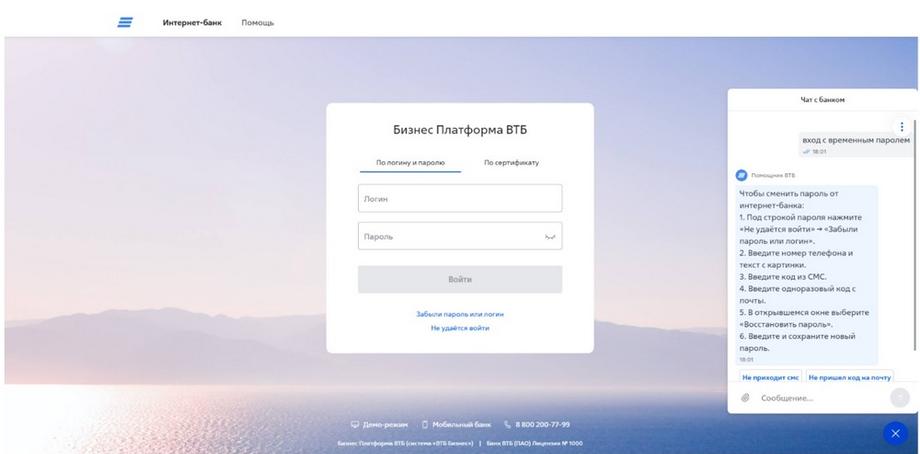Click phone number 8 800 200-77-99
The height and width of the screenshot is (454, 920).
pyautogui.click(x=543, y=424)
